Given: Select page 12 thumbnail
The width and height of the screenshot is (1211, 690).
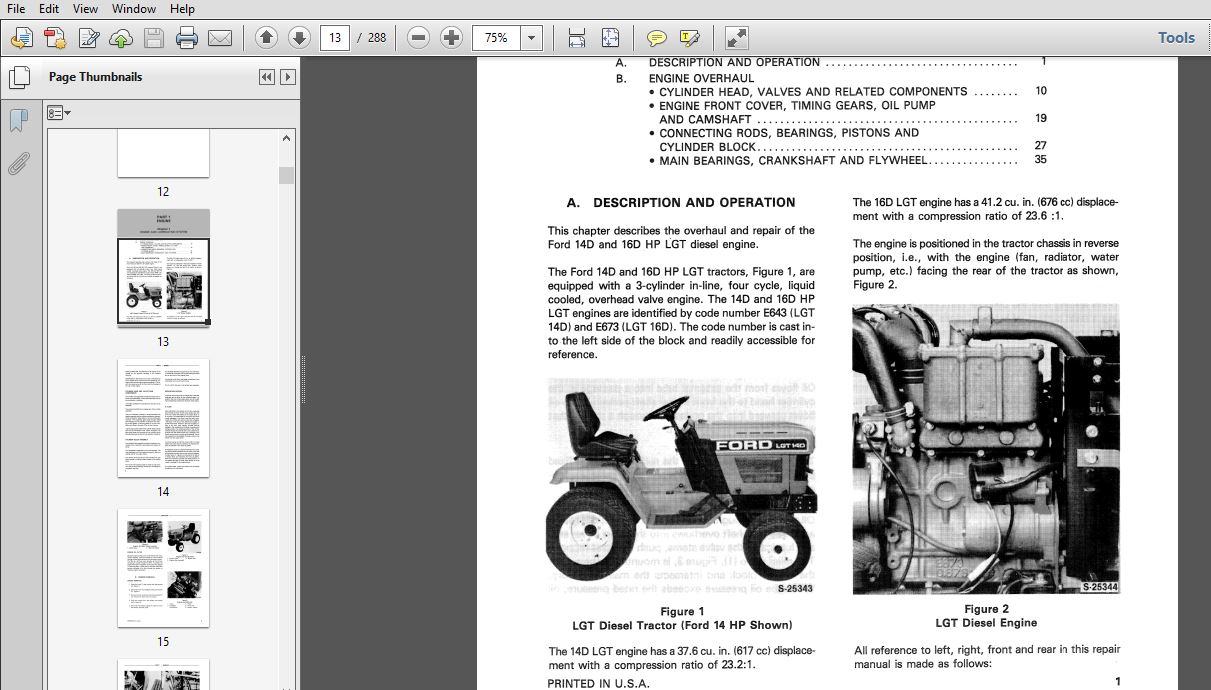Looking at the screenshot, I should coord(163,154).
